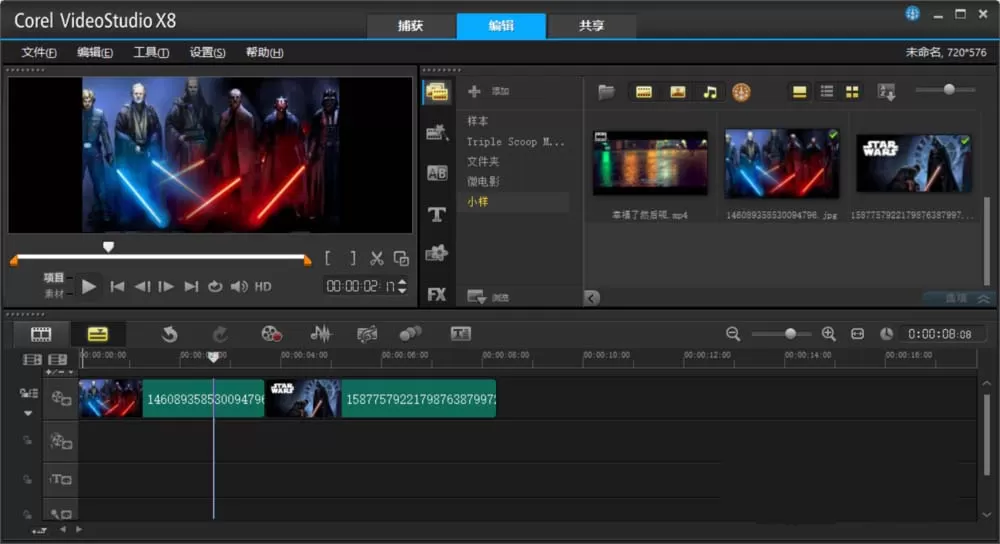
Task: Step to next frame
Action: pyautogui.click(x=166, y=286)
